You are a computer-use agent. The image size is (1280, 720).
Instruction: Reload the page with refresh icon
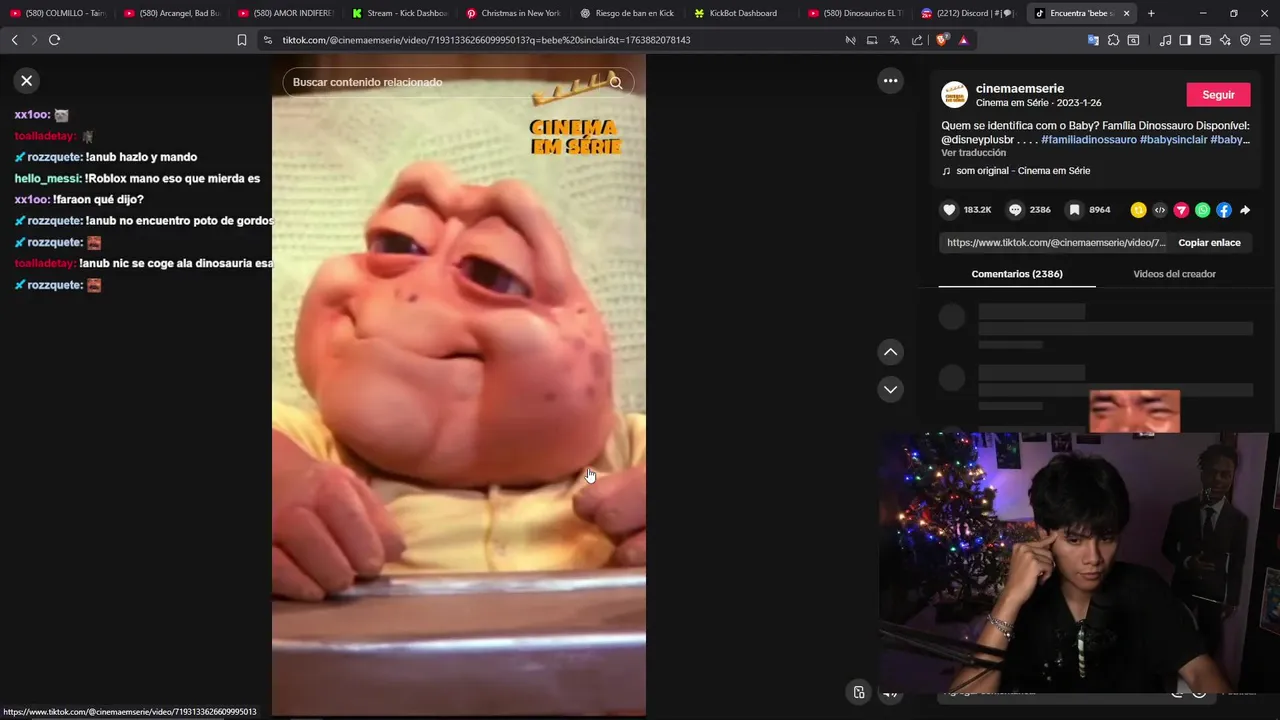[x=54, y=40]
